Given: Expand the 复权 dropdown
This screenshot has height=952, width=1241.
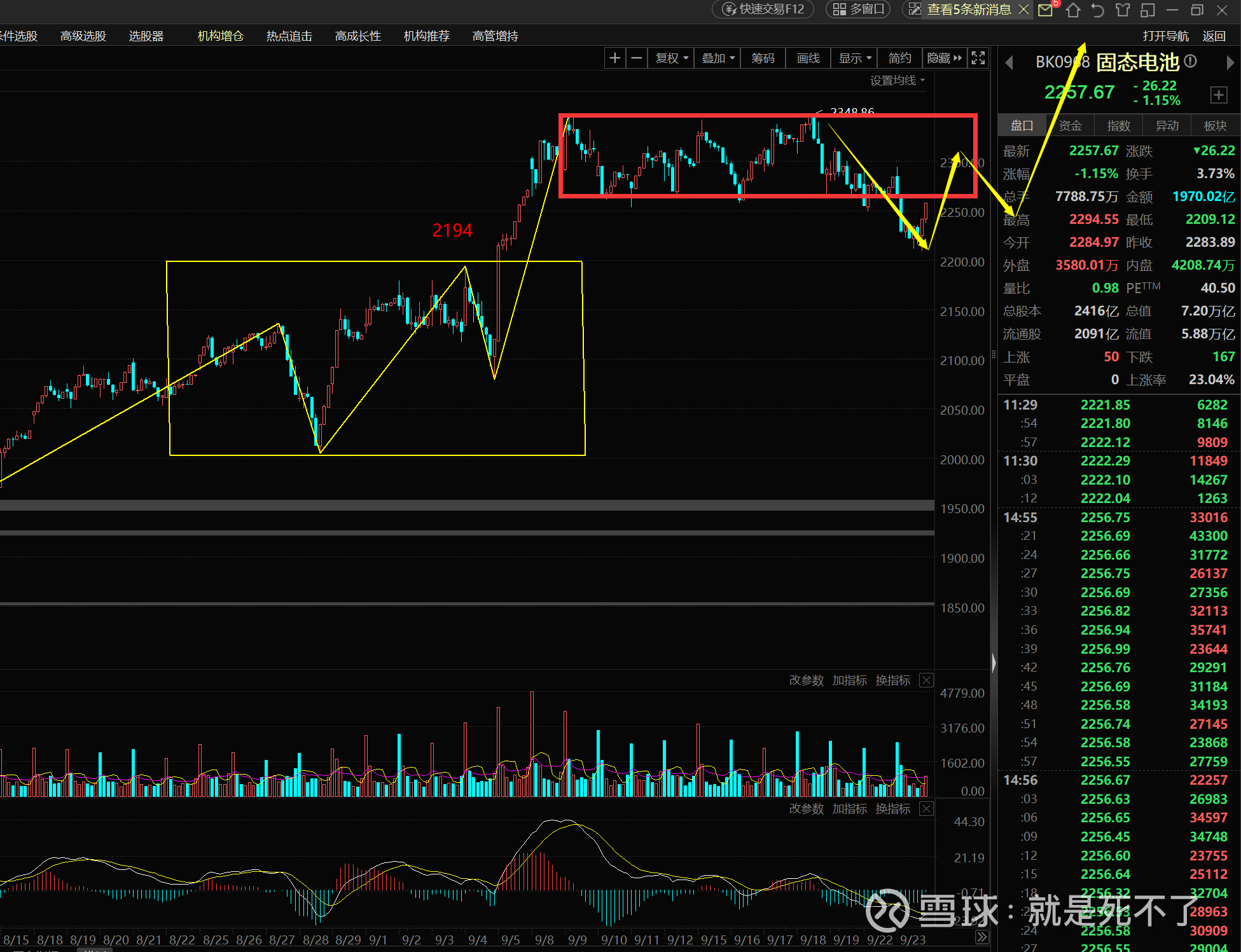Looking at the screenshot, I should pyautogui.click(x=672, y=59).
